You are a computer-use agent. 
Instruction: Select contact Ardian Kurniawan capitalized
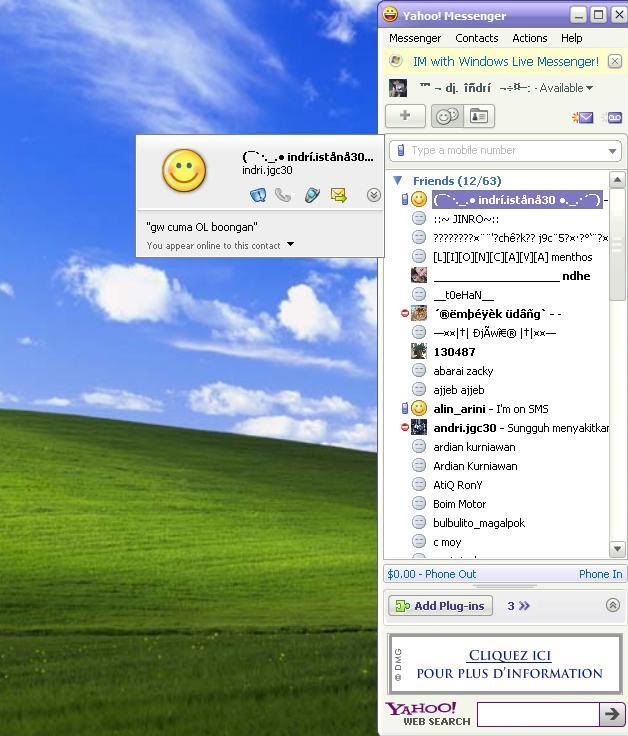click(x=475, y=466)
